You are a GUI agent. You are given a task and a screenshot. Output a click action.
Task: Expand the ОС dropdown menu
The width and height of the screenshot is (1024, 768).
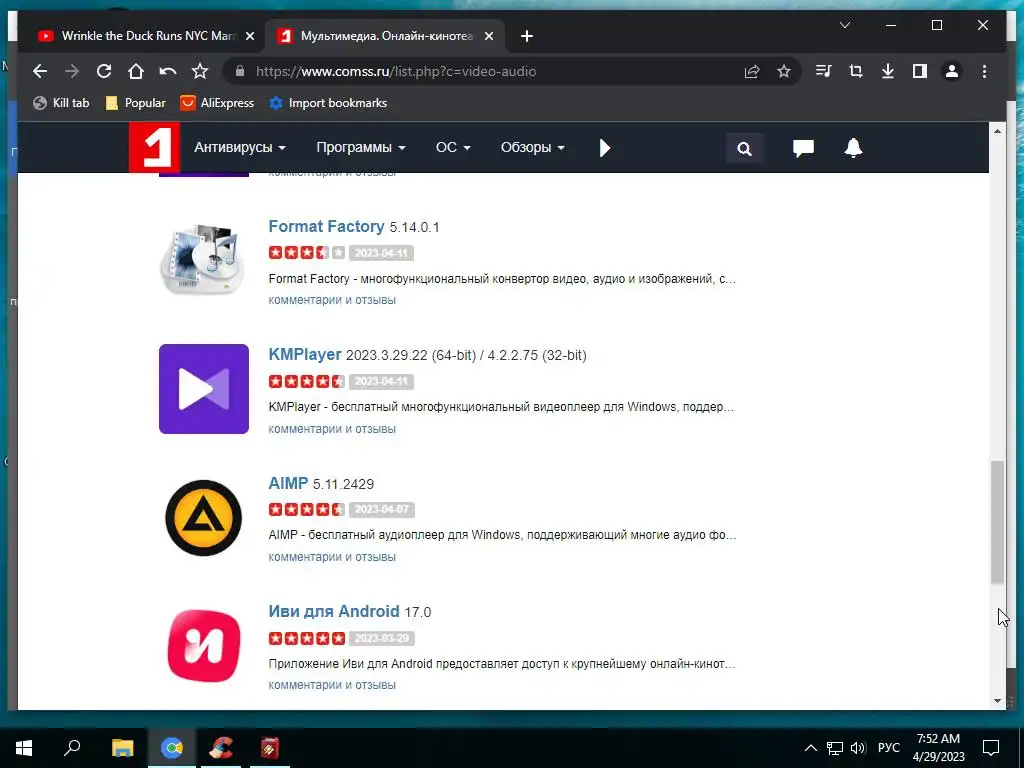[453, 148]
